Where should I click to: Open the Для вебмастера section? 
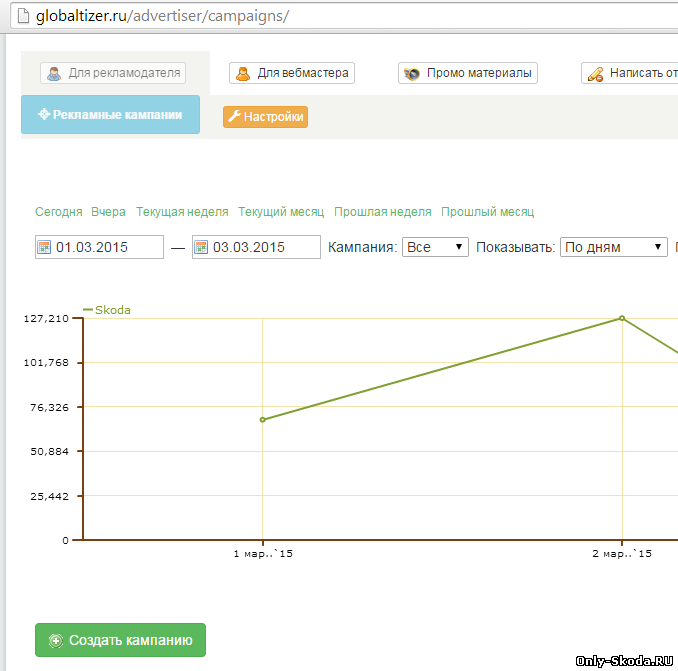[292, 73]
